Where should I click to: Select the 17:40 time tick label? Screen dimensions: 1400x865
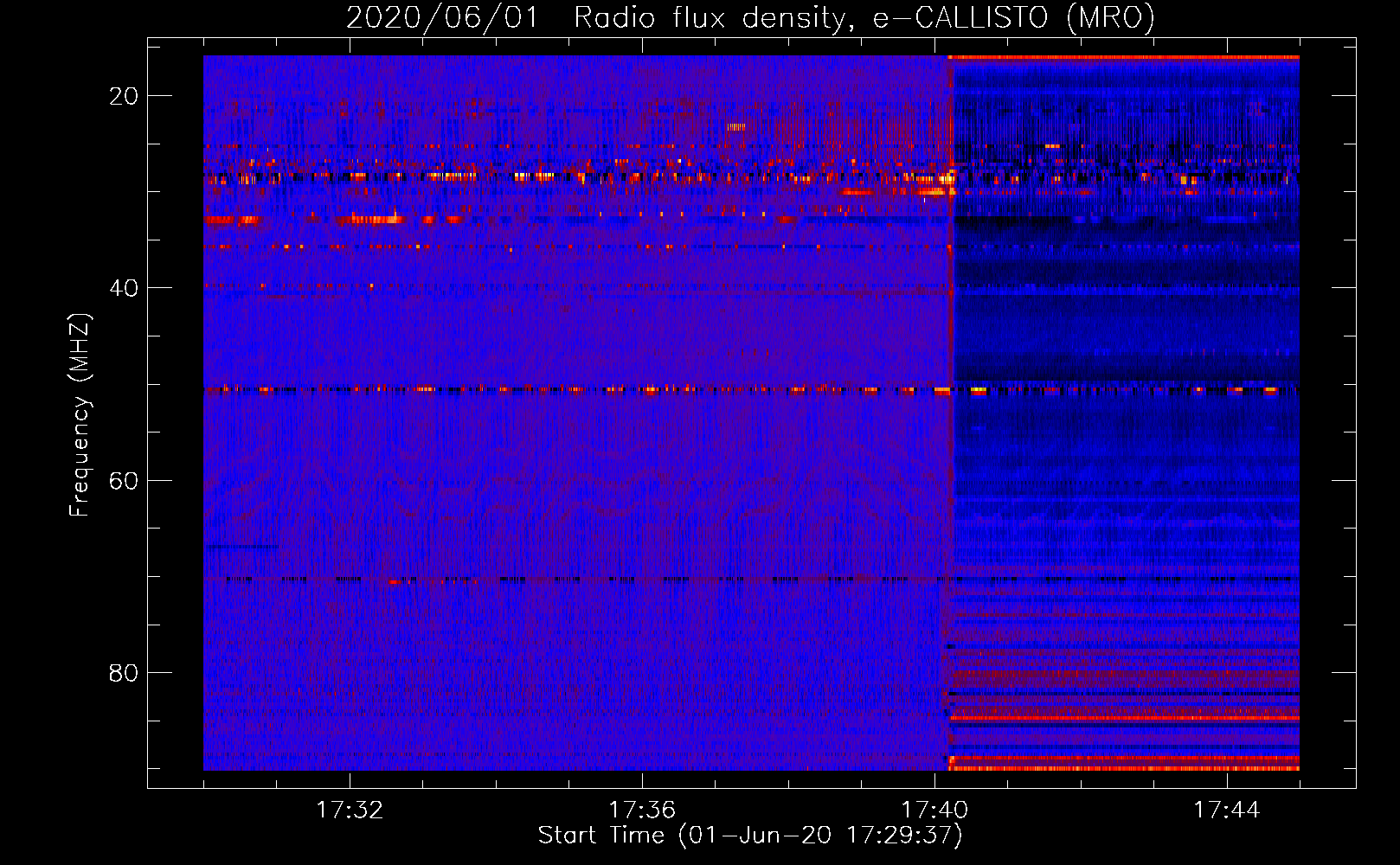click(934, 811)
